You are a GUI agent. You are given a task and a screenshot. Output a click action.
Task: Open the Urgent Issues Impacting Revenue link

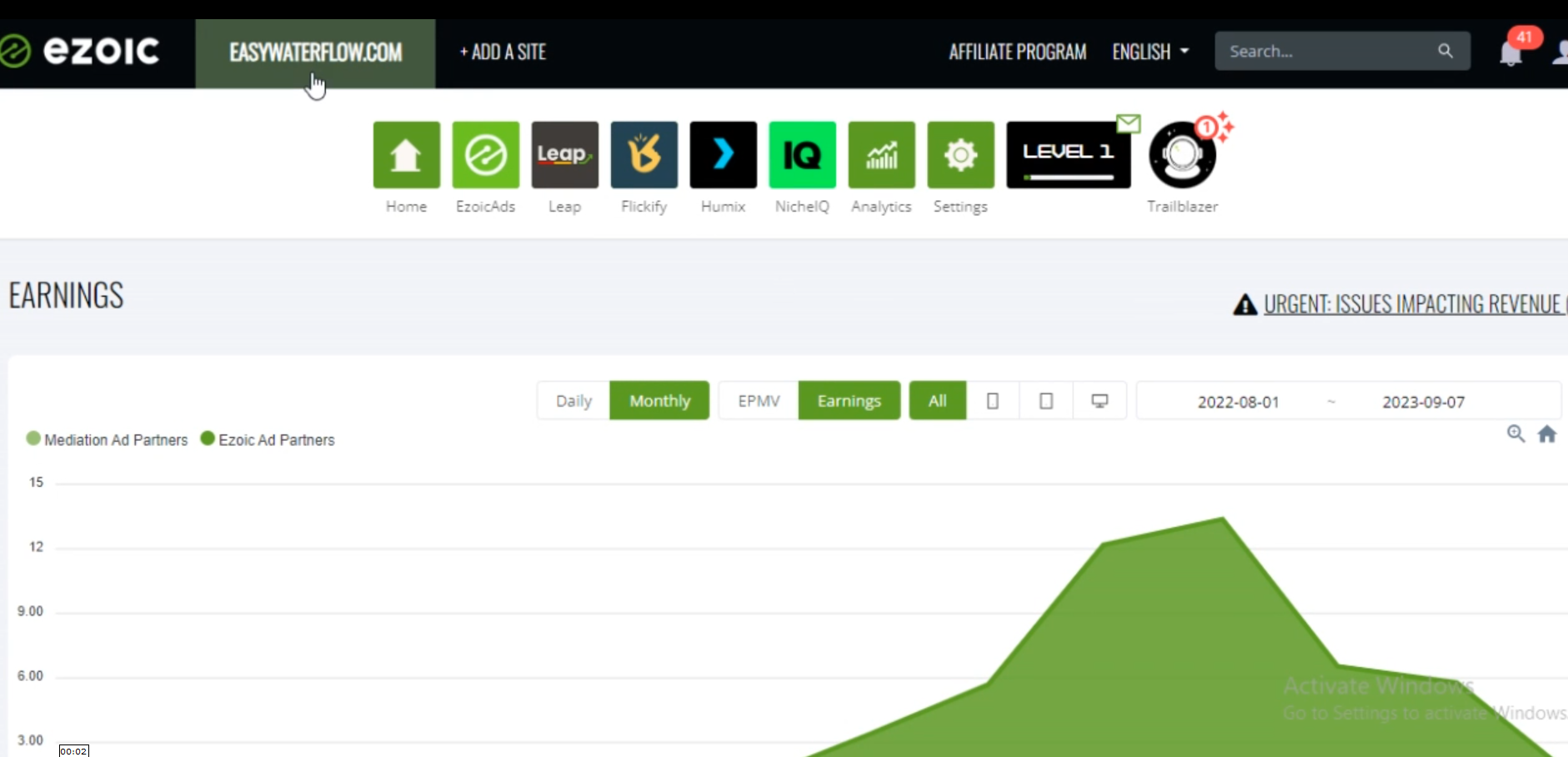pos(1415,304)
